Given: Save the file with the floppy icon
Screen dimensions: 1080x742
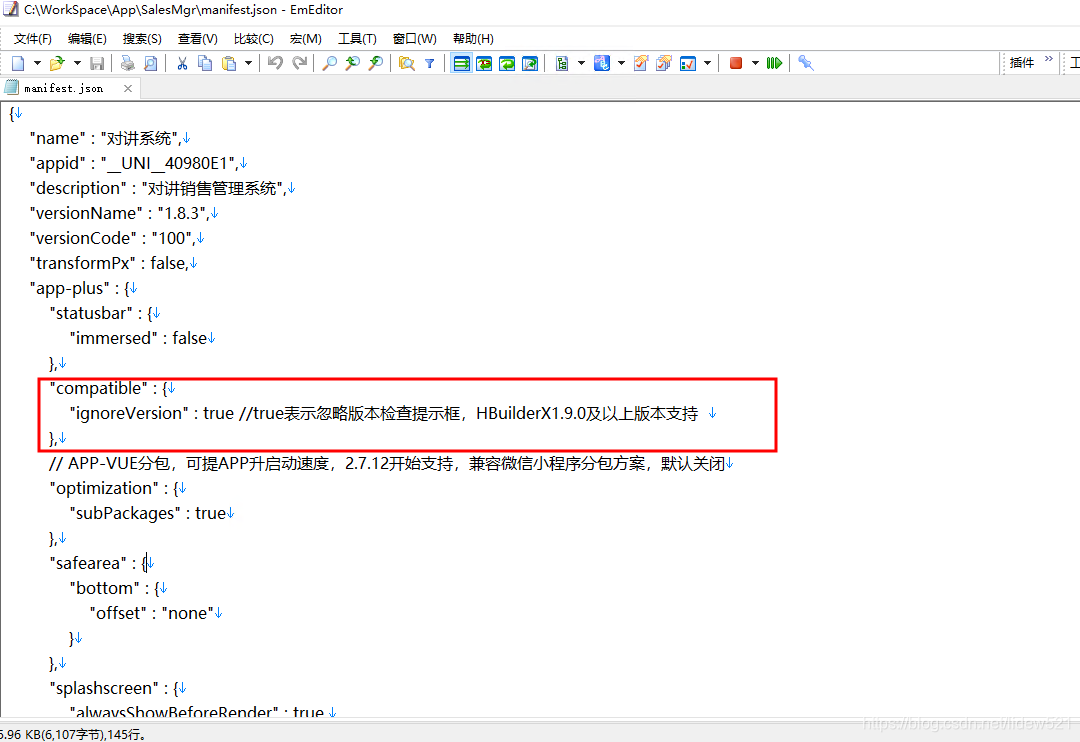Looking at the screenshot, I should point(97,63).
